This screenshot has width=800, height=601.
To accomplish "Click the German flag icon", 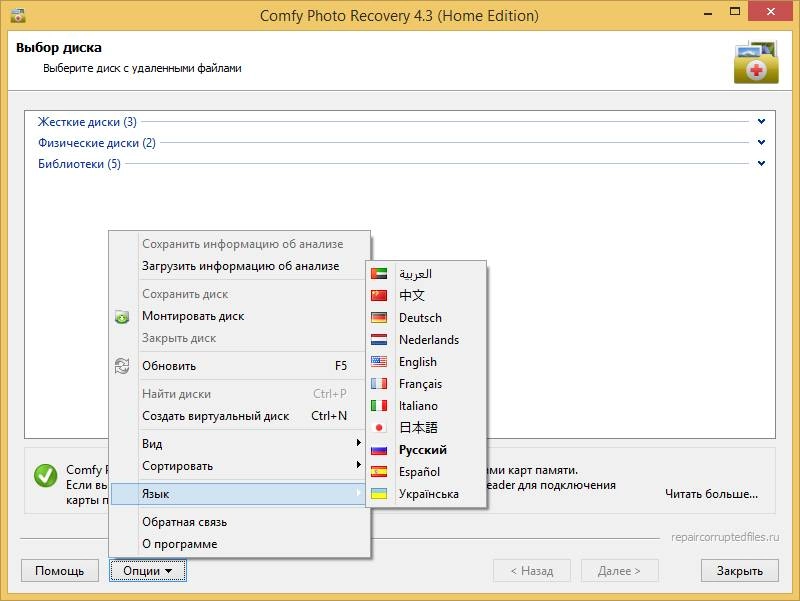I will pos(379,317).
